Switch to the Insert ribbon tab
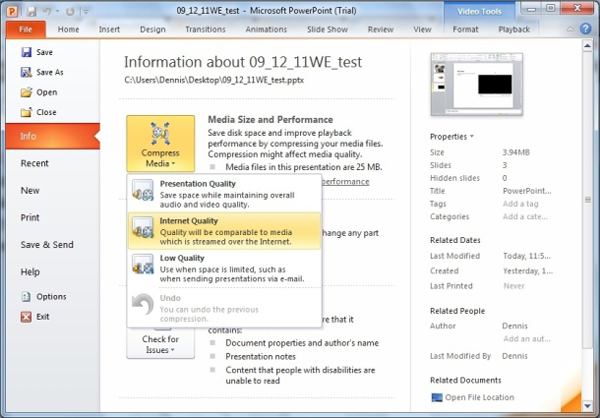 point(109,29)
